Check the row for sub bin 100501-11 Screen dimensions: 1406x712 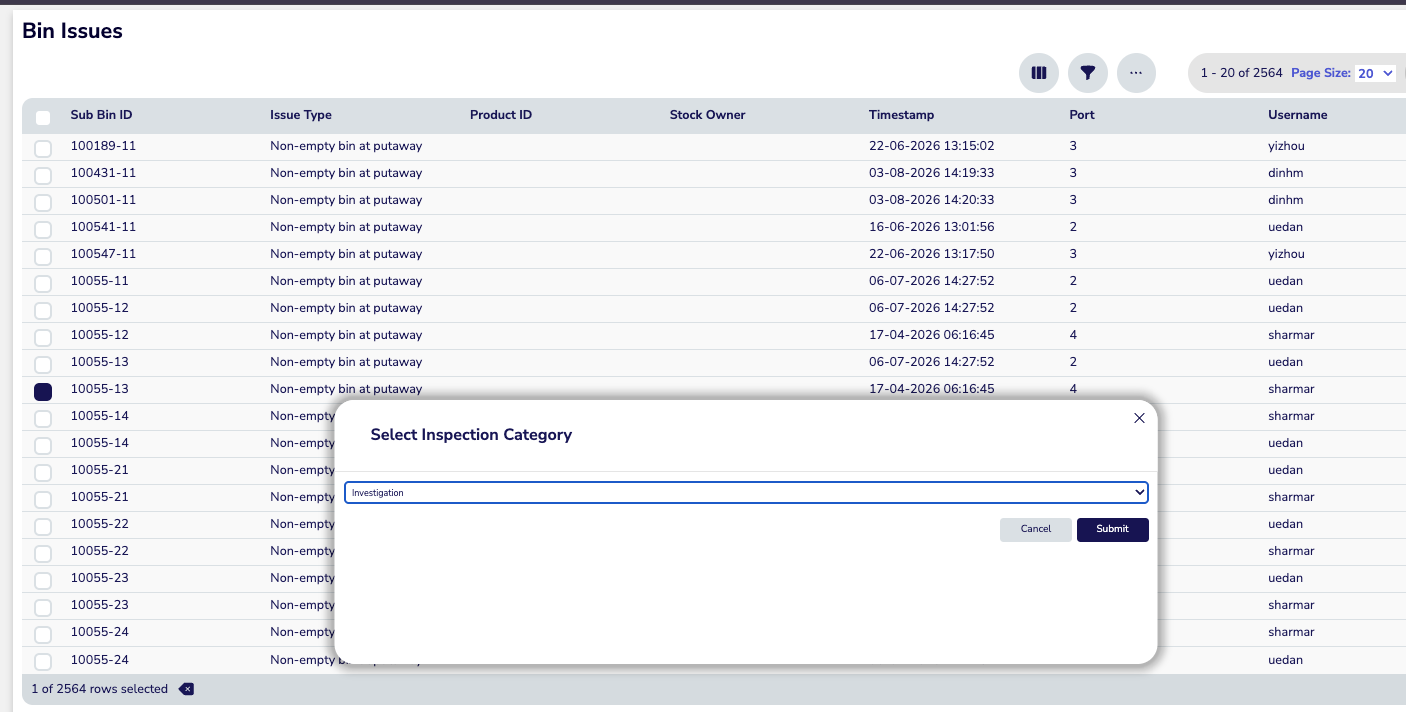43,202
